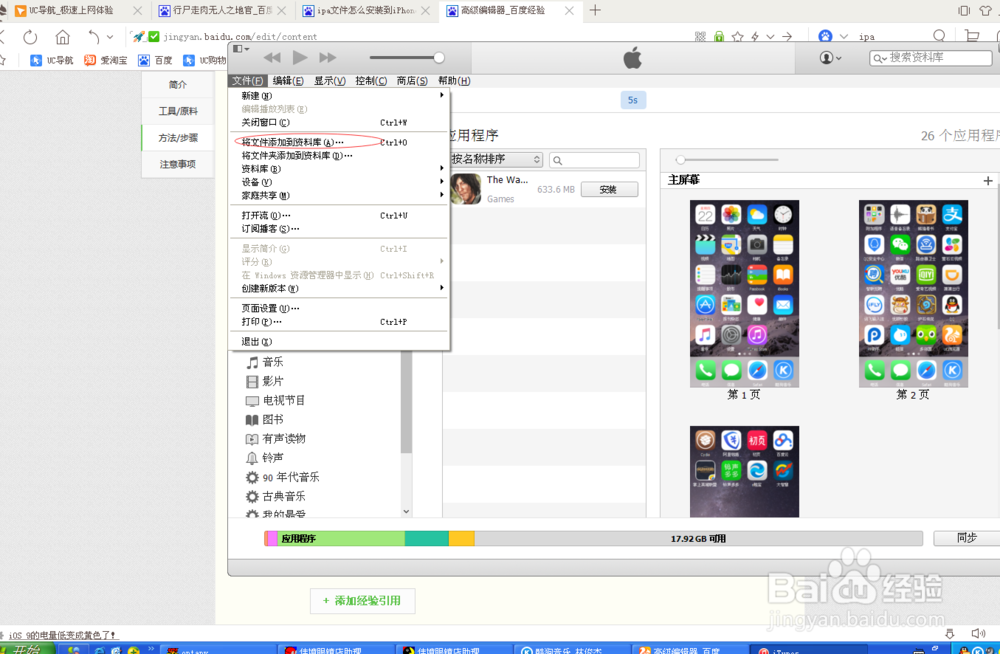The image size is (1000, 654).
Task: Click 添加经验引用 button on Baidu page
Action: click(362, 600)
